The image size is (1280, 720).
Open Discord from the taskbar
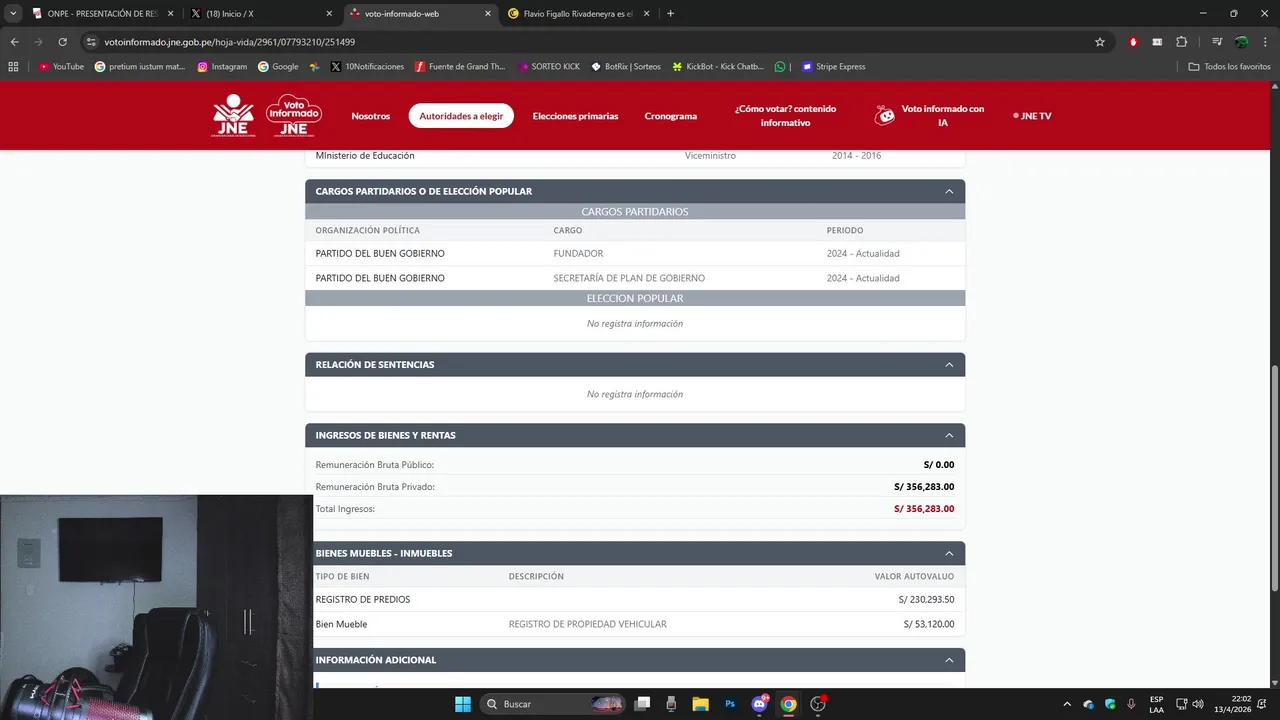(759, 704)
